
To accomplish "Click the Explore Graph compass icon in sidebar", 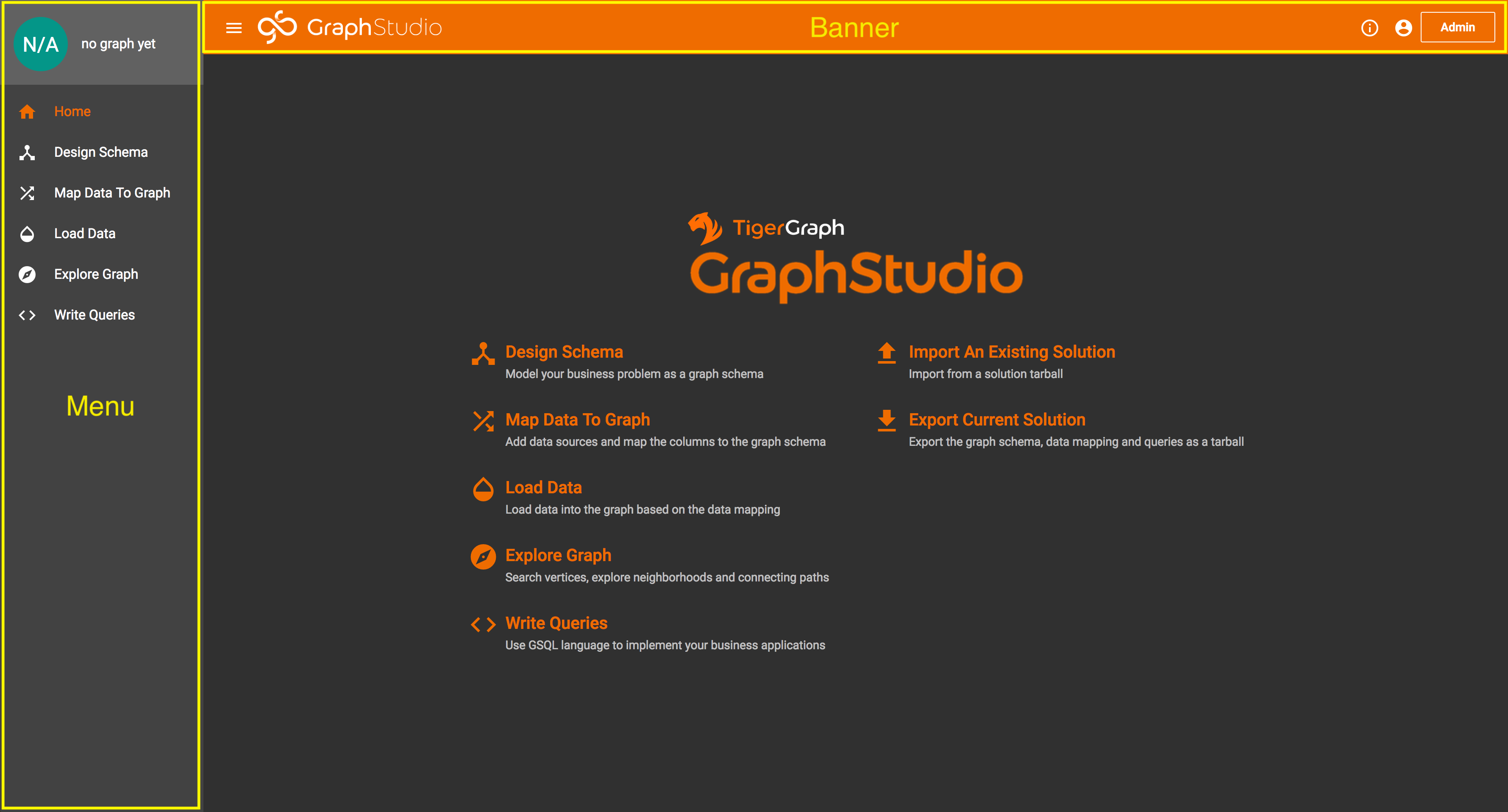I will coord(27,274).
